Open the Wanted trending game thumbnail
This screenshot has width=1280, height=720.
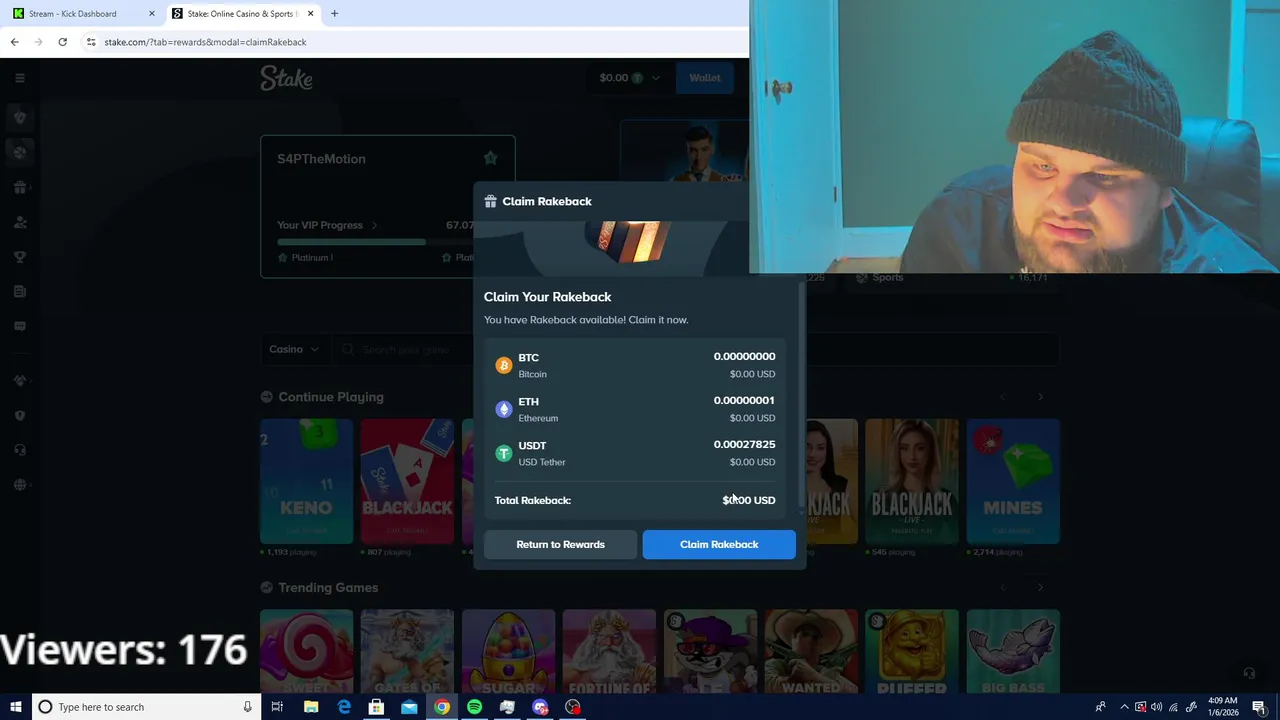811,652
